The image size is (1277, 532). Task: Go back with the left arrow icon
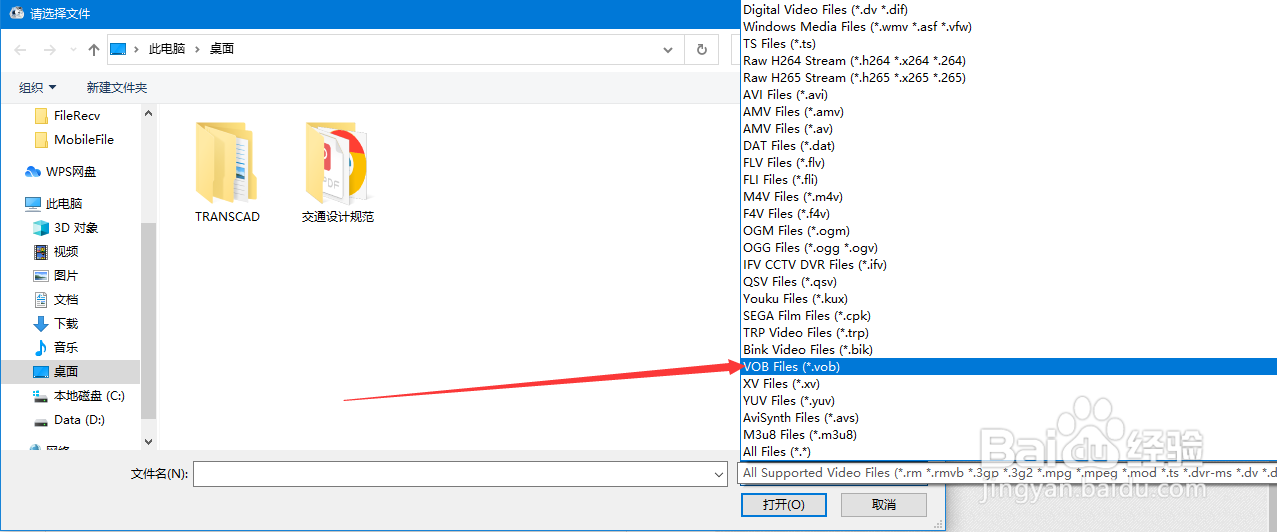21,49
